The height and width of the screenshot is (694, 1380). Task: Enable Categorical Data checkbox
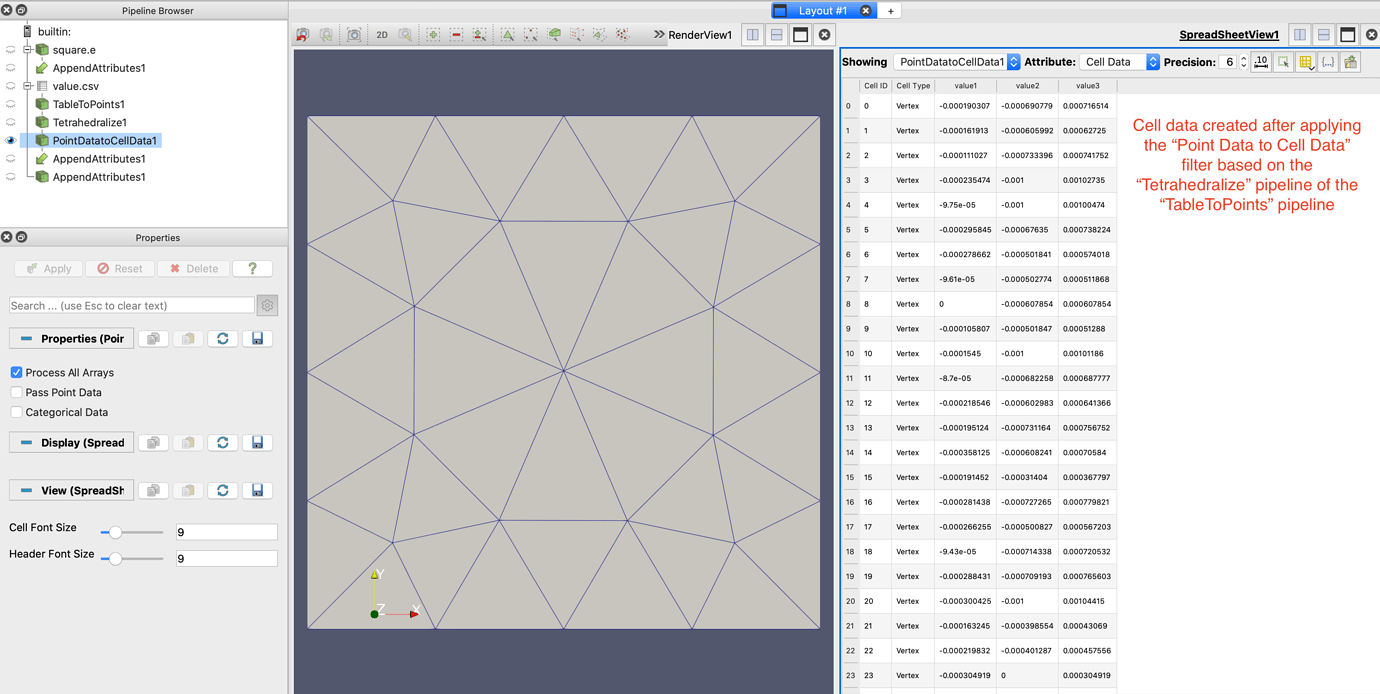pos(16,412)
